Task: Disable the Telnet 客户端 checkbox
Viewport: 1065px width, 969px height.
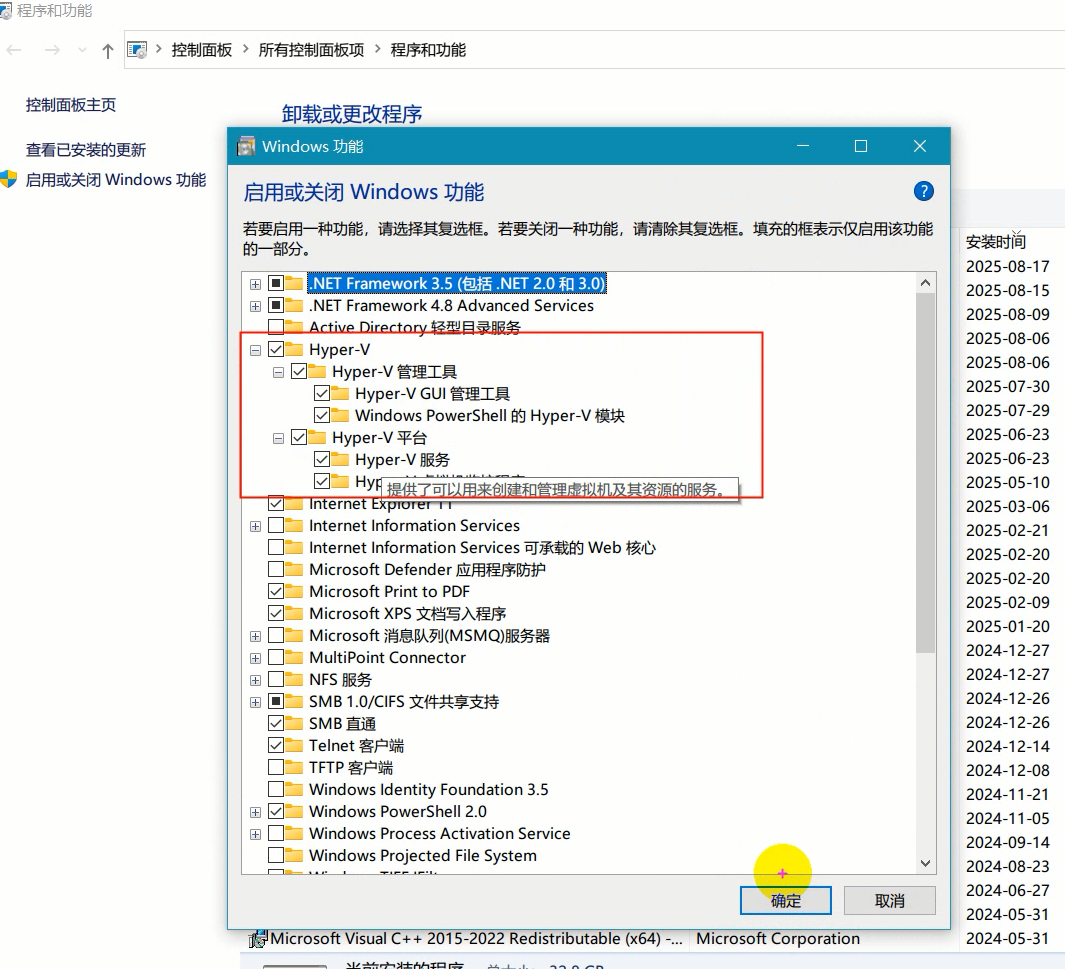Action: pyautogui.click(x=276, y=745)
